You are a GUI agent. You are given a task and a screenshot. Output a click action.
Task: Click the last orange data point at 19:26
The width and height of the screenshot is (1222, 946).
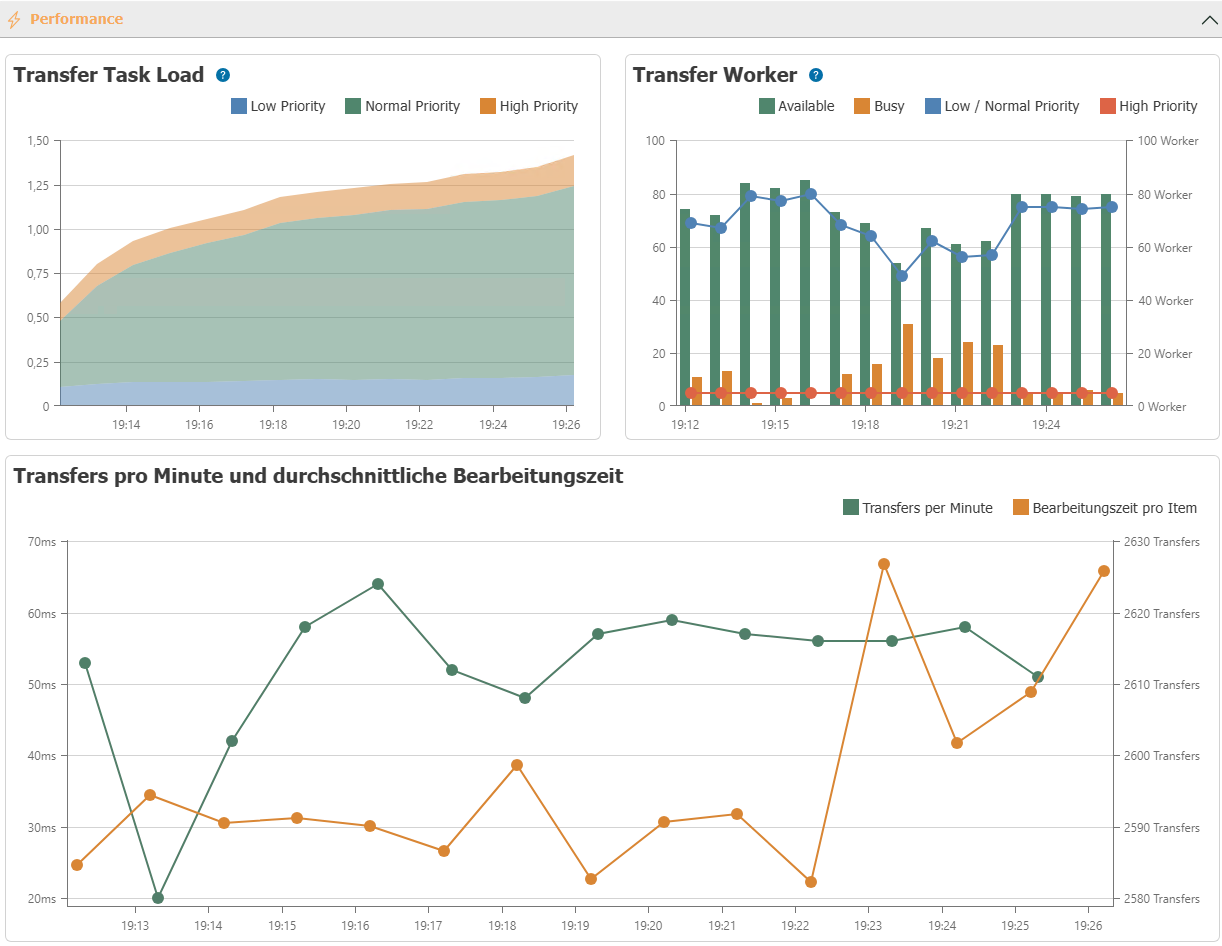tap(1104, 571)
